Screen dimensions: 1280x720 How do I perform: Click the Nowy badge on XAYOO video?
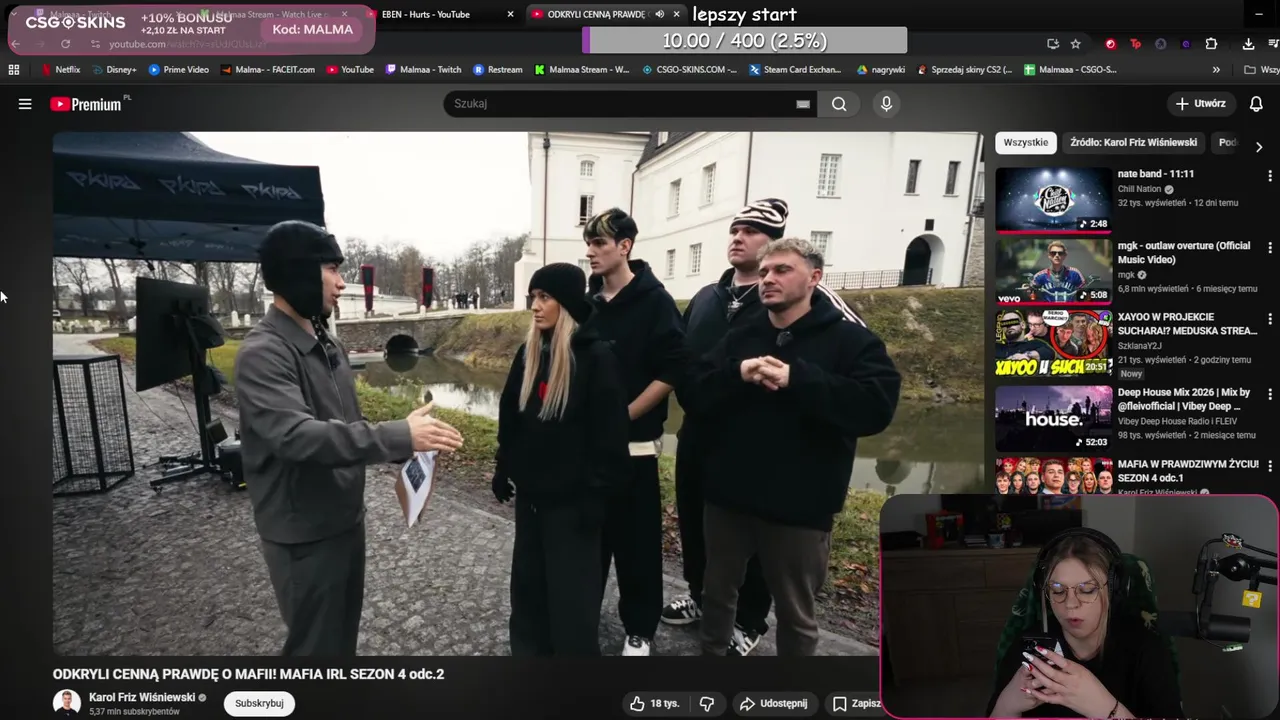(1131, 374)
